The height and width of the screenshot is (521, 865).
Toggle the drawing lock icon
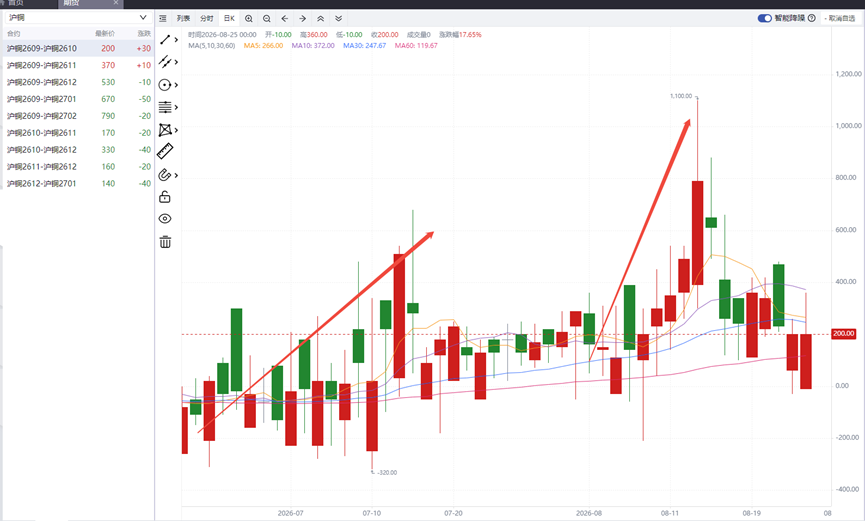(x=165, y=197)
